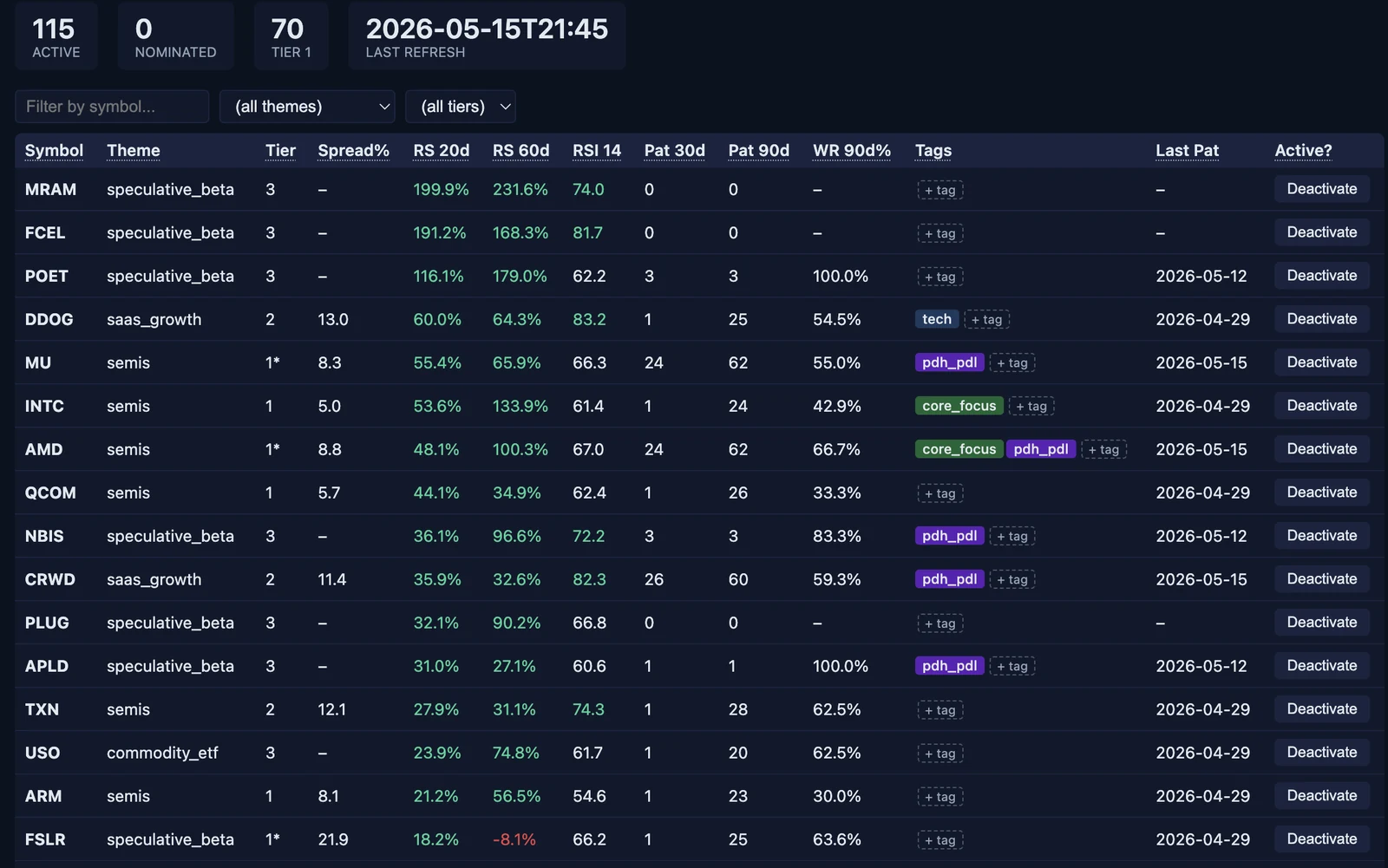This screenshot has height=868, width=1388.
Task: Deactivate the CRWD row
Action: point(1321,579)
